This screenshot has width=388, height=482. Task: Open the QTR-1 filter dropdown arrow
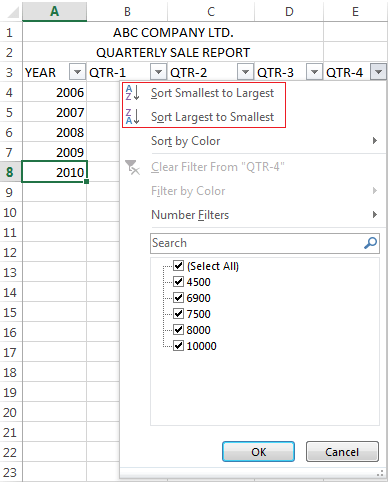point(158,72)
